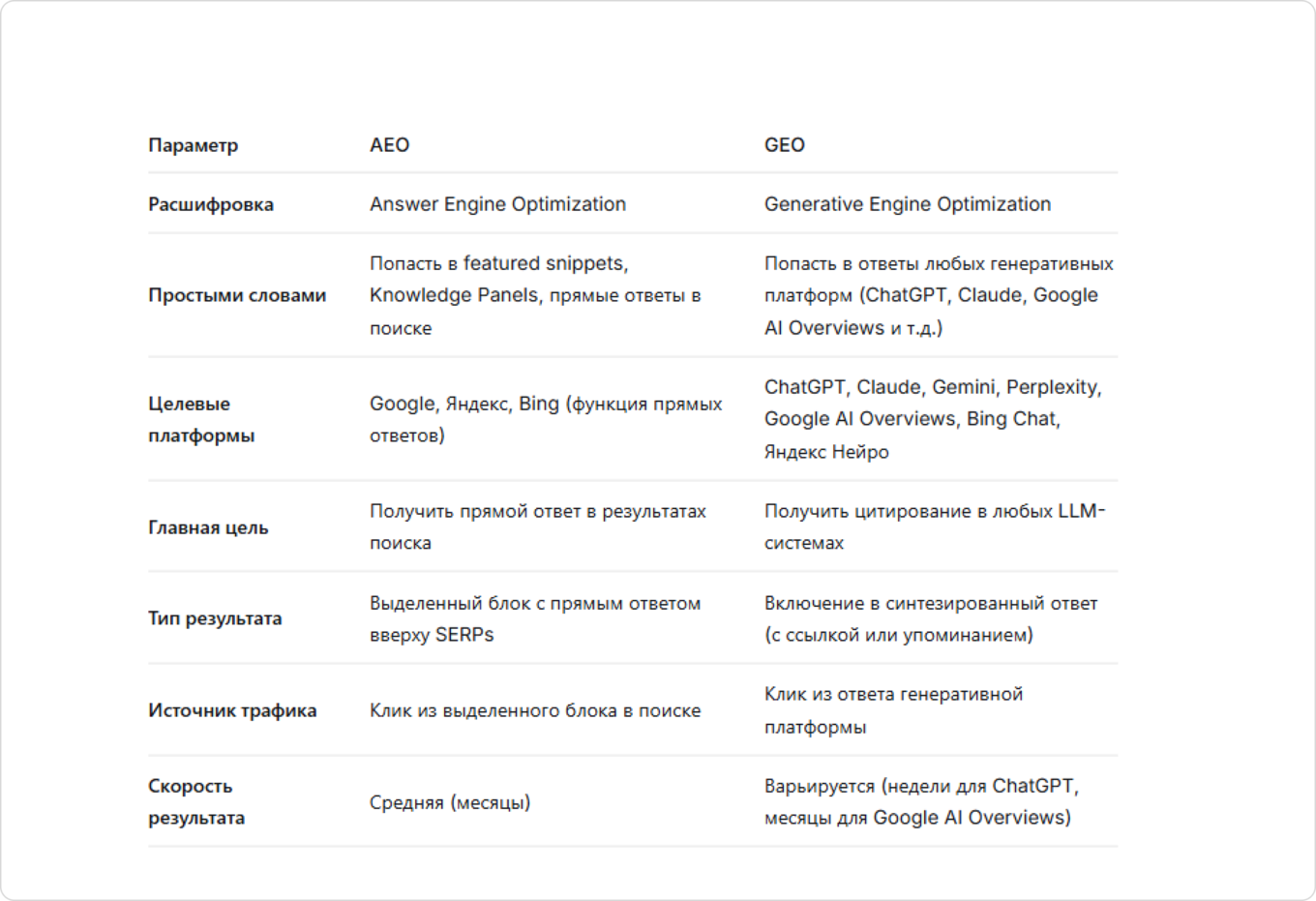Viewport: 1316px width, 901px height.
Task: Click the "Google, Яндекс, Bing" cell
Action: coord(545,419)
